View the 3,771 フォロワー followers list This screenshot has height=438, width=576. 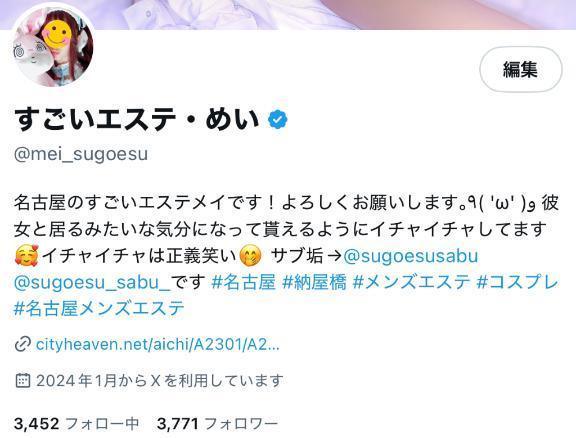point(217,424)
